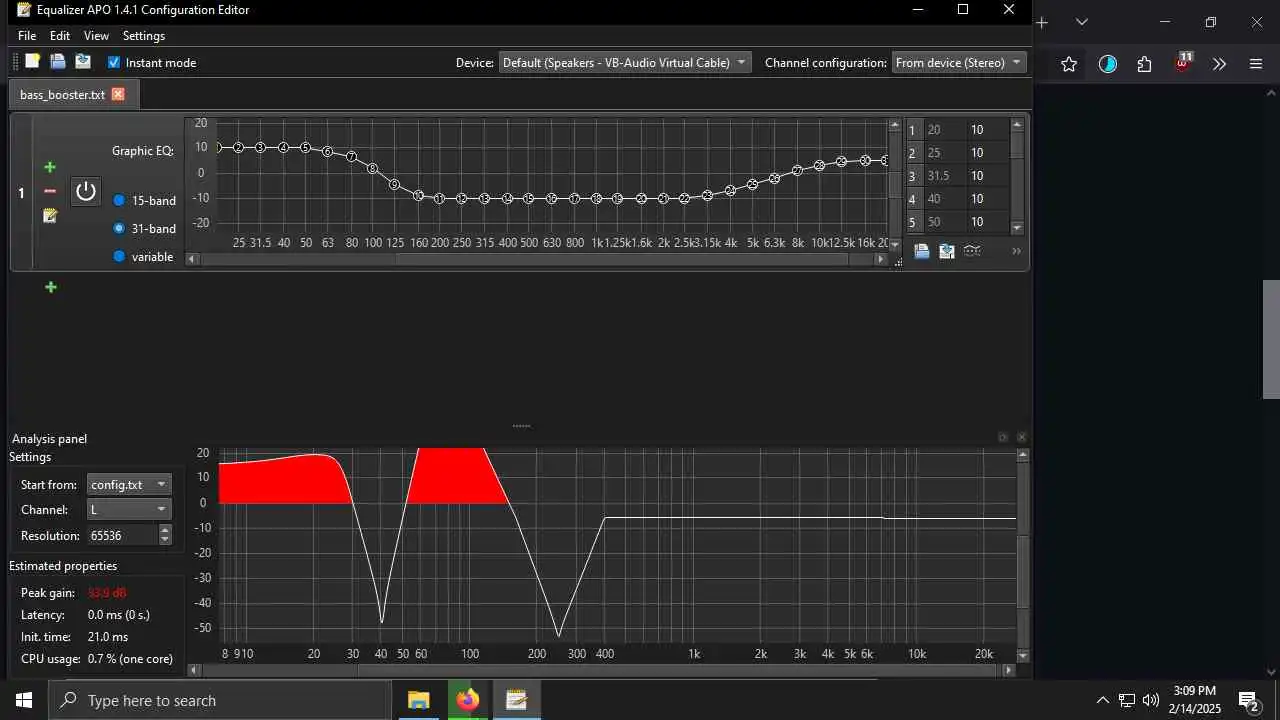Open the File menu
Image resolution: width=1280 pixels, height=720 pixels.
(27, 35)
